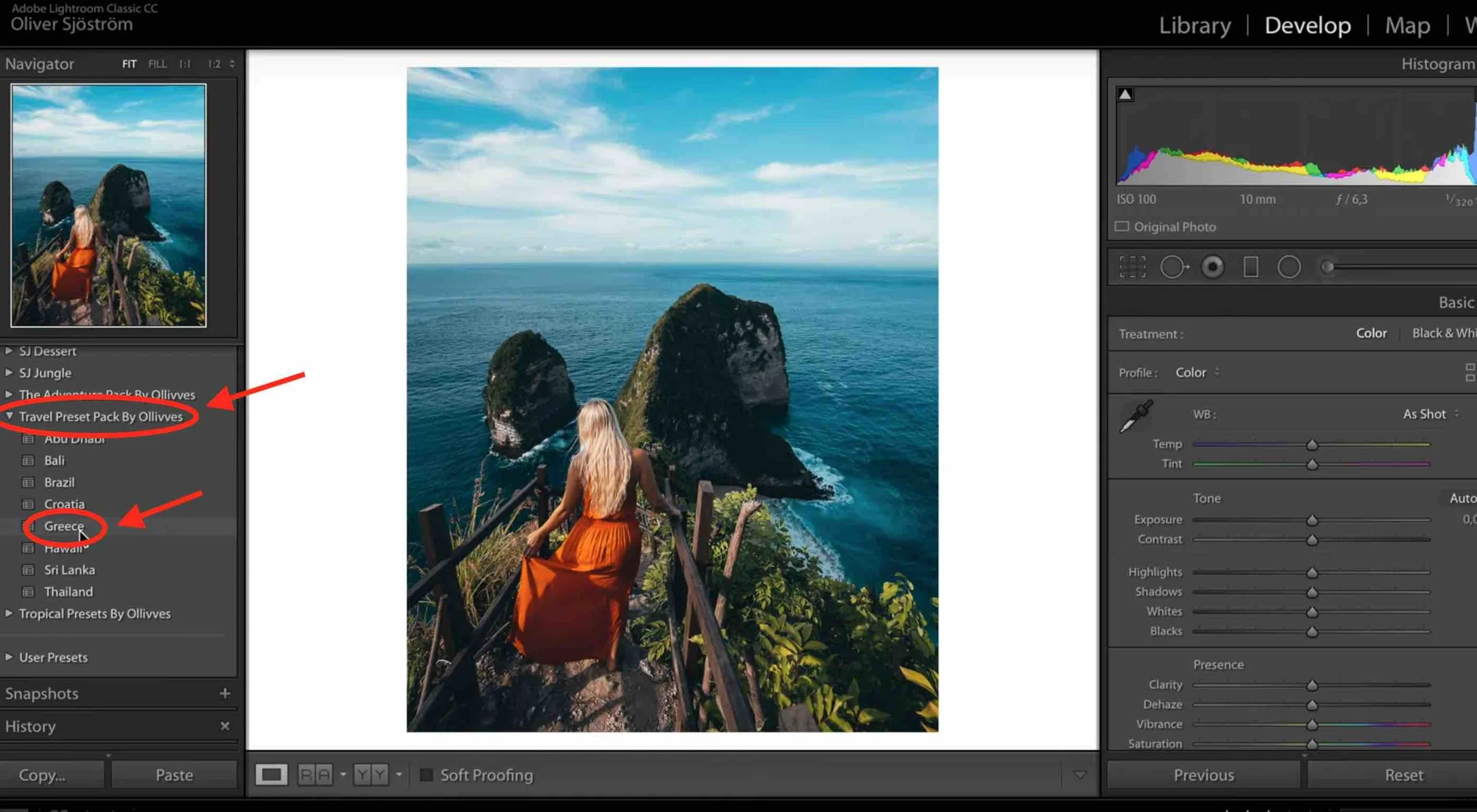
Task: Click the Croatia preset icon
Action: point(28,504)
